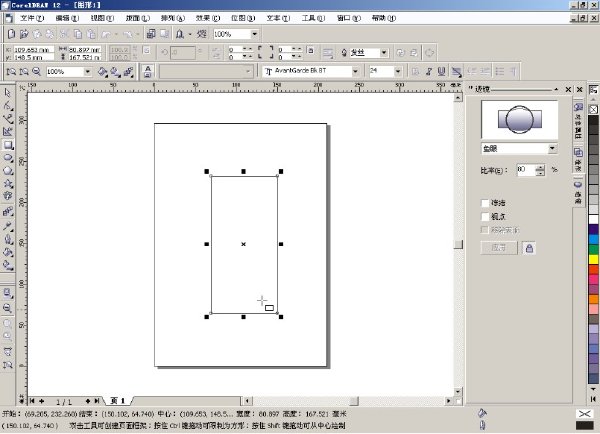The image size is (600, 434).
Task: Toggle the lens docker lock icon
Action: pyautogui.click(x=529, y=248)
